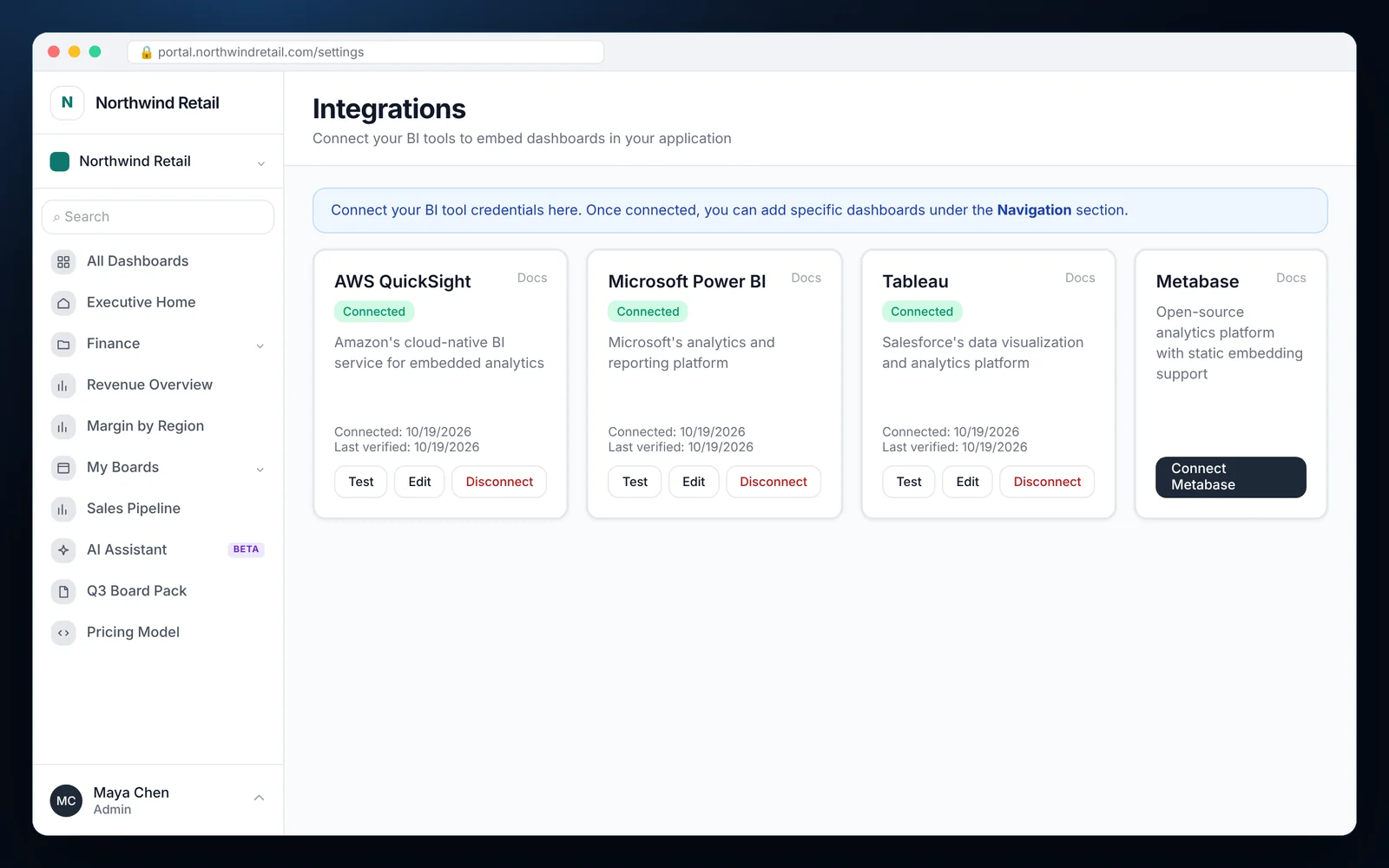Click the Maya Chen MC avatar
The image size is (1389, 868).
(x=67, y=801)
